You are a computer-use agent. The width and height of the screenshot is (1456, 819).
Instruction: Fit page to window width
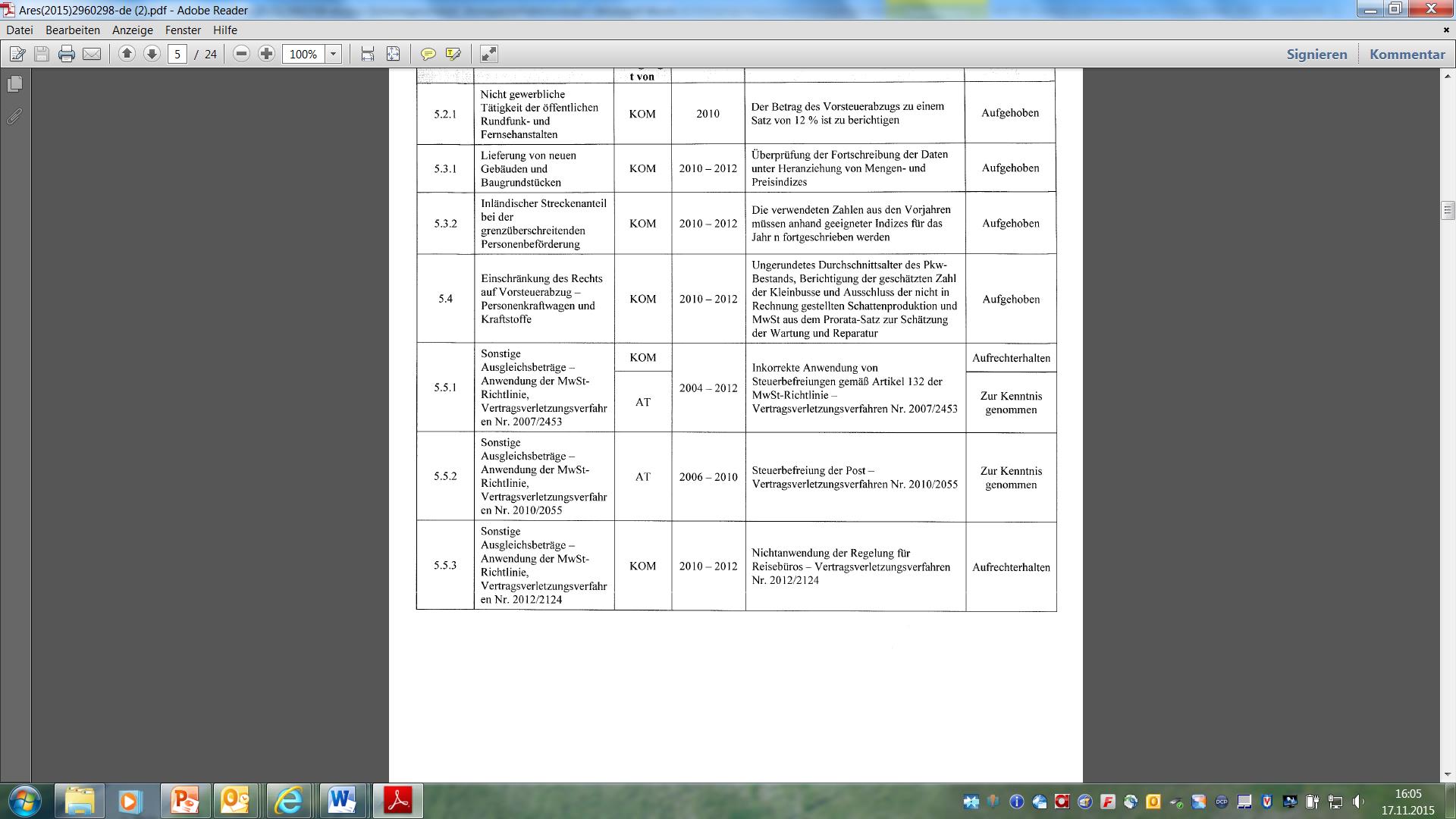click(x=368, y=54)
